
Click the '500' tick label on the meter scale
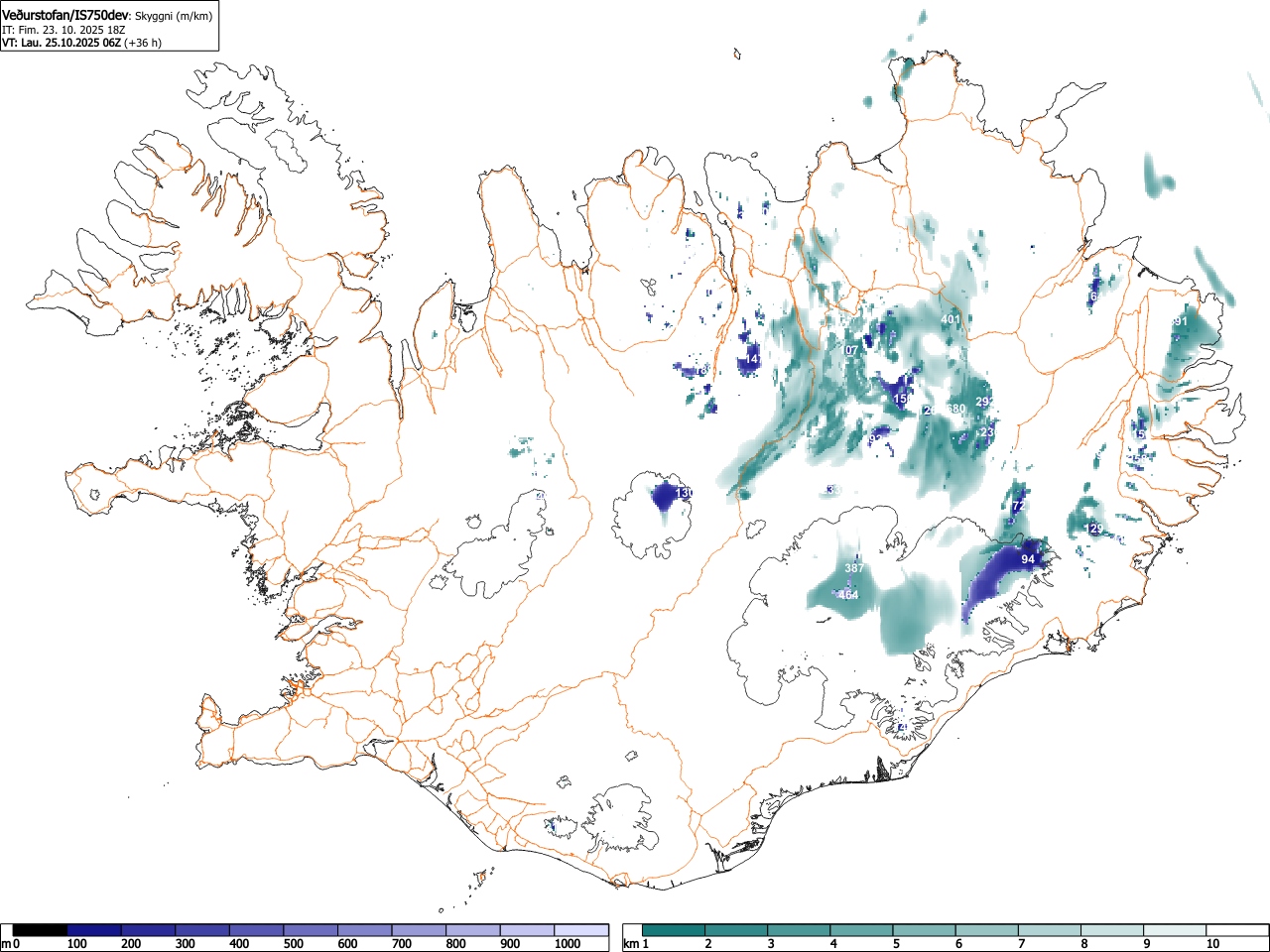coord(293,944)
